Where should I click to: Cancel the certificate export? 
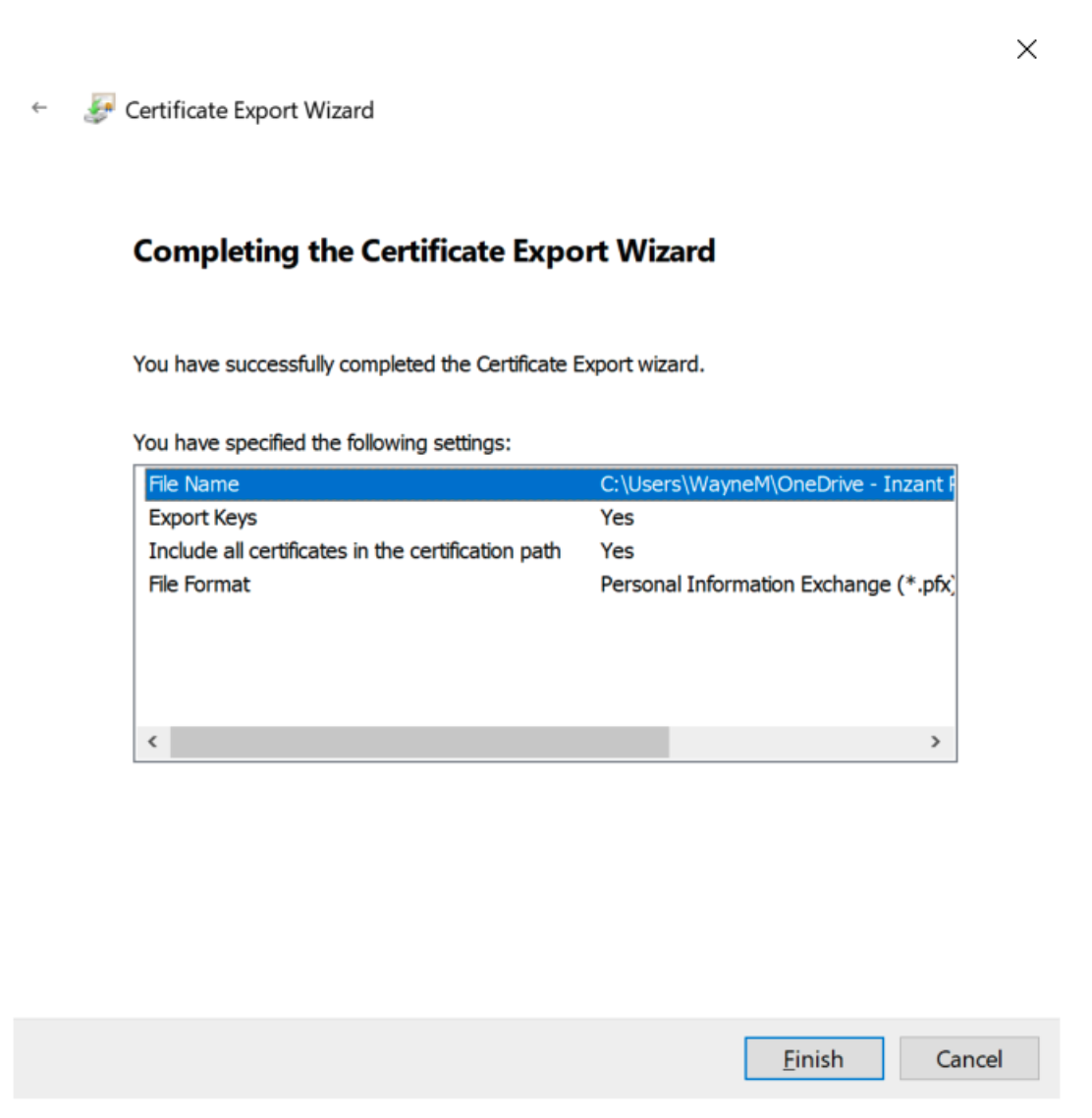[968, 1058]
